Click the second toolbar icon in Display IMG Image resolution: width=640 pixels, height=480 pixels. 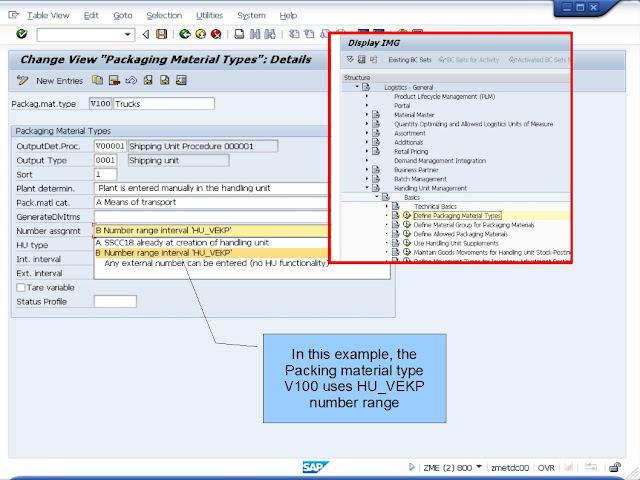click(361, 60)
